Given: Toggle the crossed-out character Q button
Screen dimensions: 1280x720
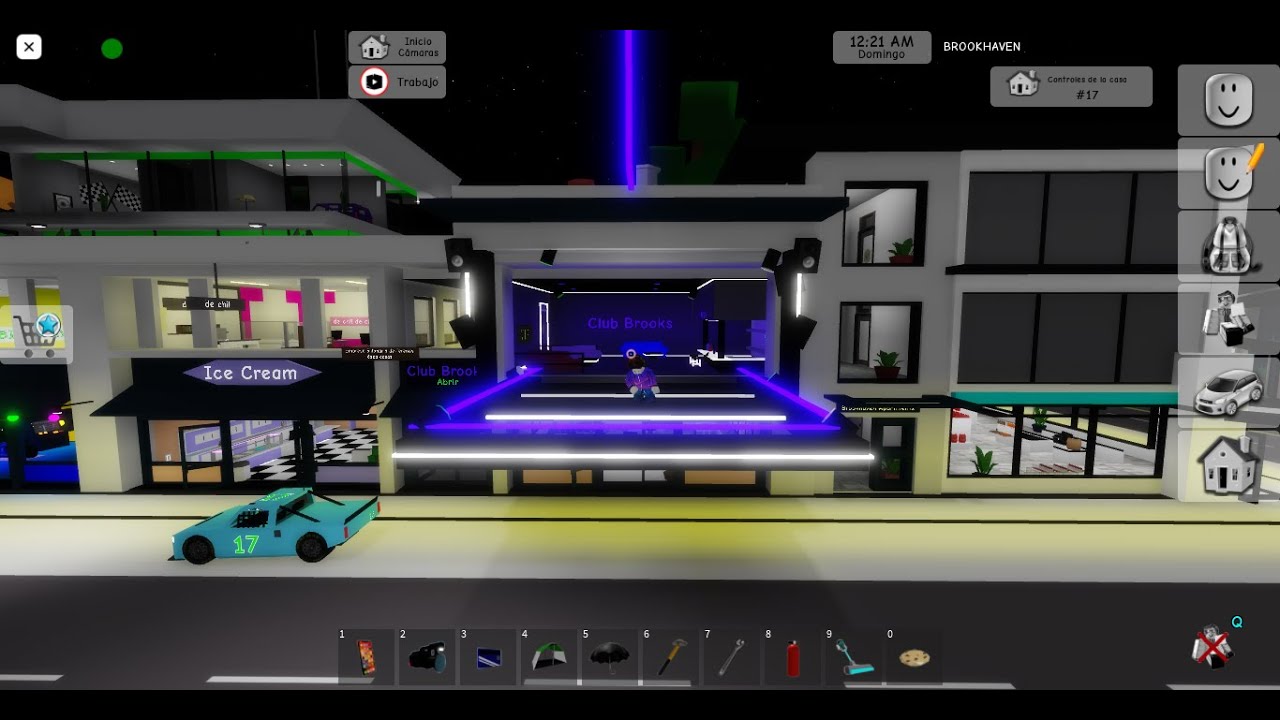Looking at the screenshot, I should click(x=1214, y=646).
